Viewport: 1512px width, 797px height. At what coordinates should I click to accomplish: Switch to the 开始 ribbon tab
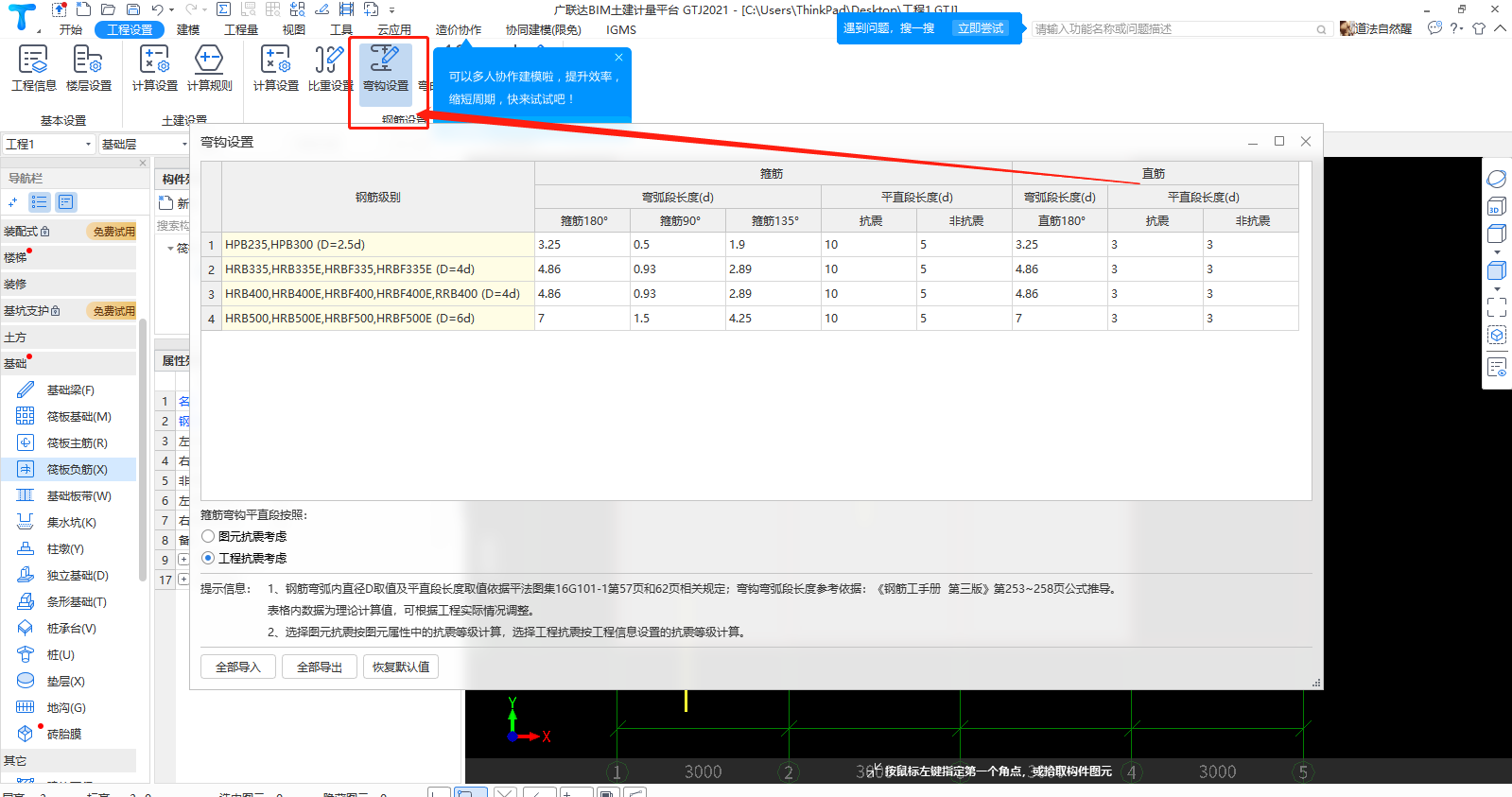[x=71, y=29]
